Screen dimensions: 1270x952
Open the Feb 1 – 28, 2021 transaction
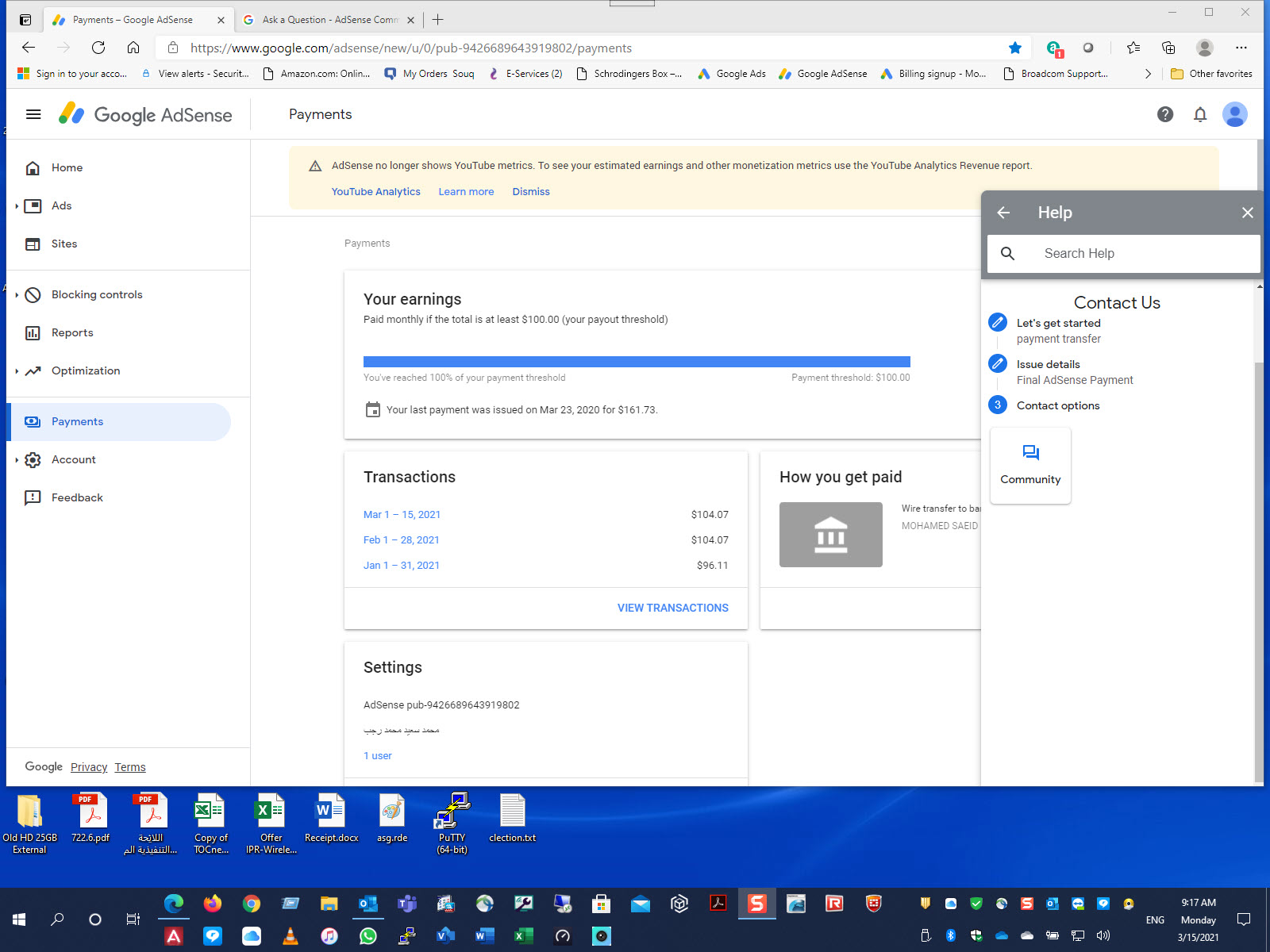401,540
